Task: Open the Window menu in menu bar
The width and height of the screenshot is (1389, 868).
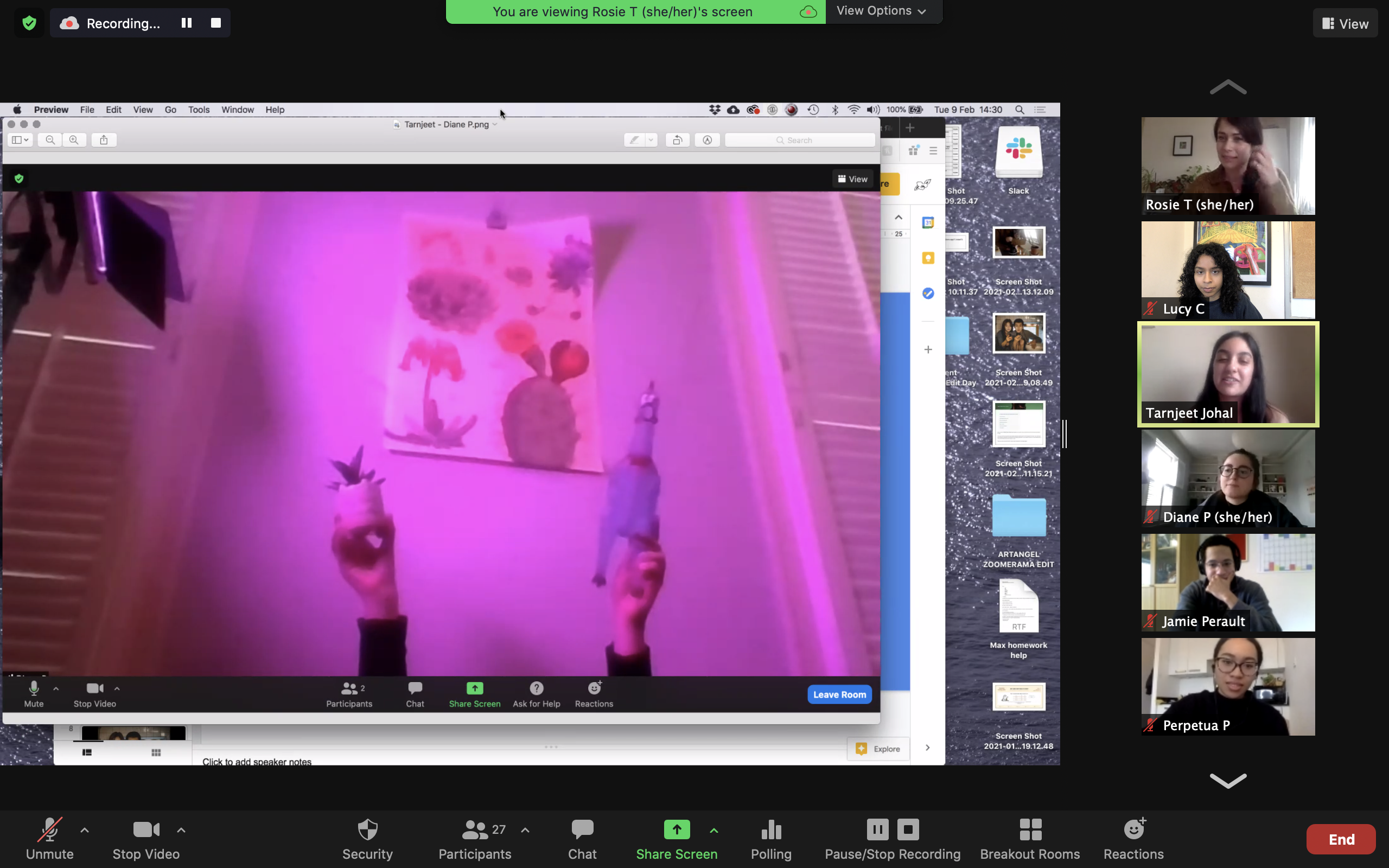Action: 237,110
